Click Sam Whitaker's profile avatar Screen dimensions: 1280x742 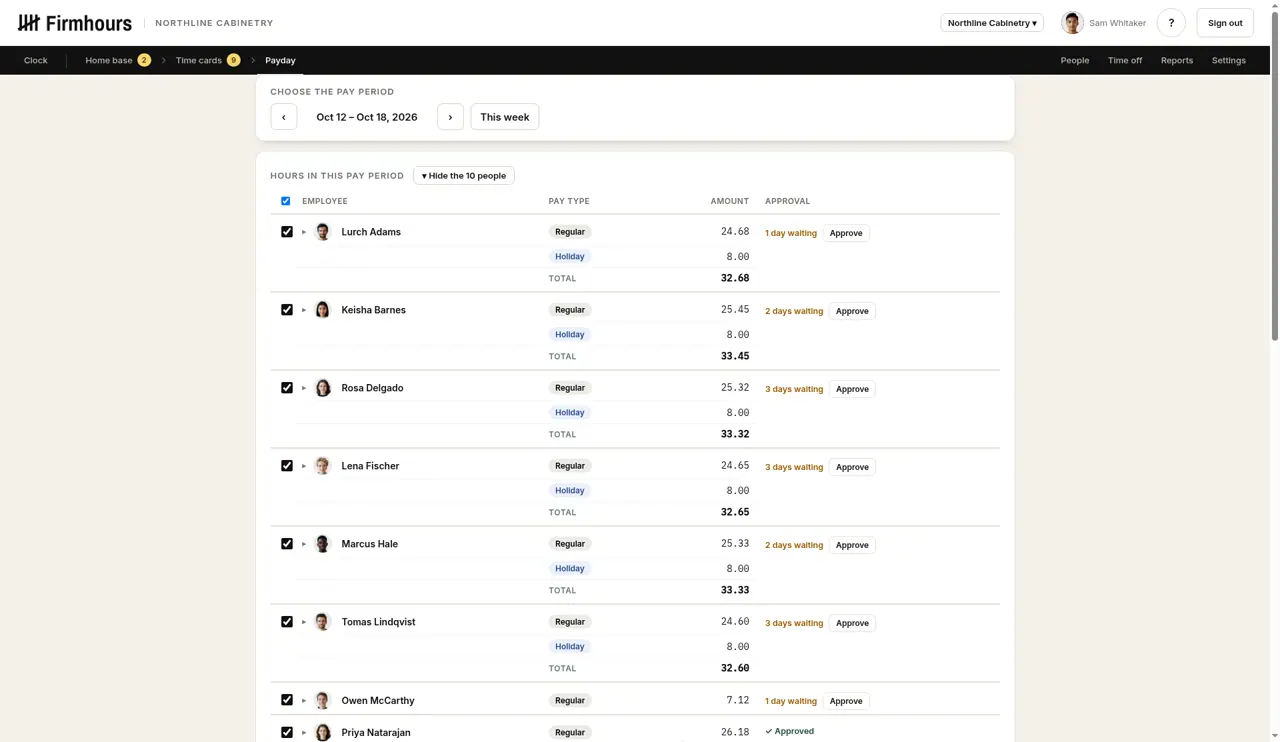click(x=1072, y=23)
